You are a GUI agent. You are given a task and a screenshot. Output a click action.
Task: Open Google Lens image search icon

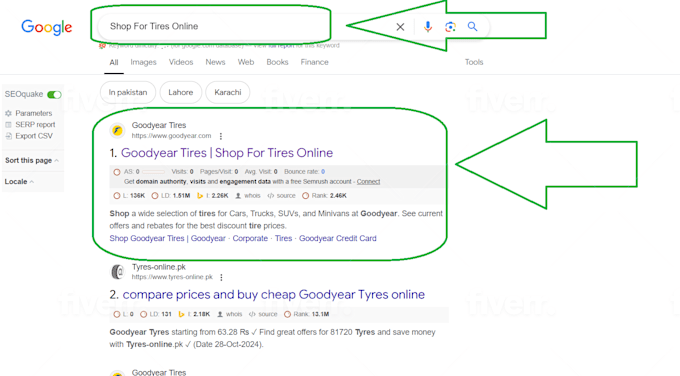[x=450, y=27]
